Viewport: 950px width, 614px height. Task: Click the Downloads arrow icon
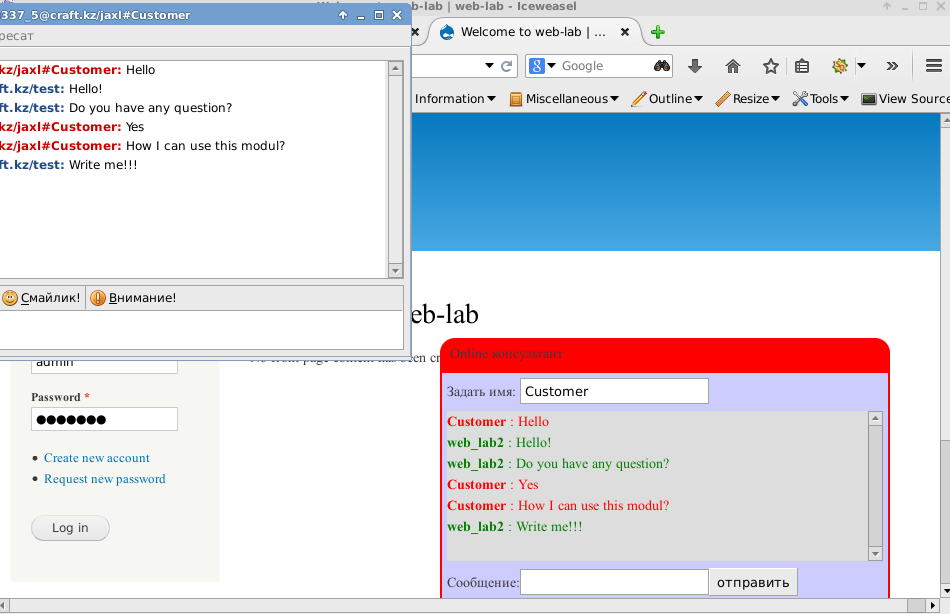coord(695,66)
